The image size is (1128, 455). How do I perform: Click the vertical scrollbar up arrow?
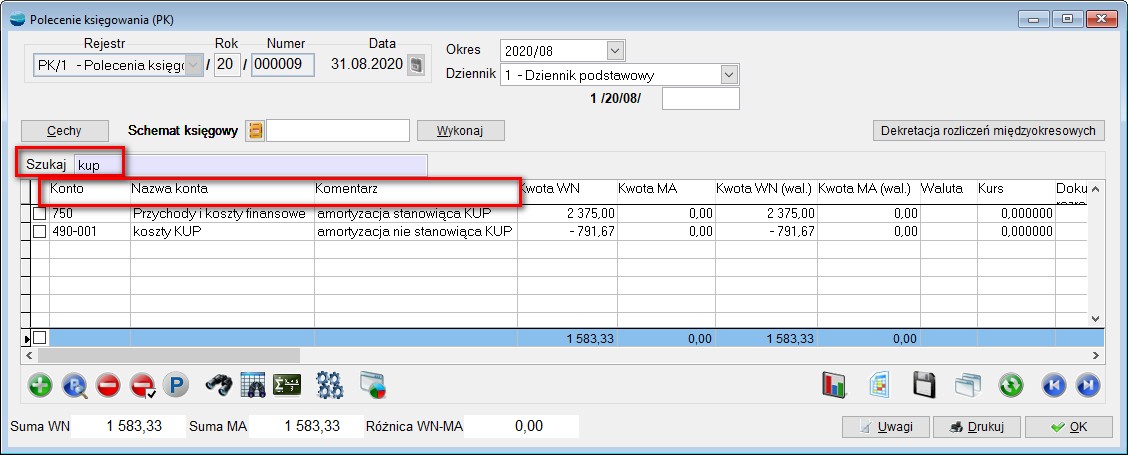(x=1096, y=189)
